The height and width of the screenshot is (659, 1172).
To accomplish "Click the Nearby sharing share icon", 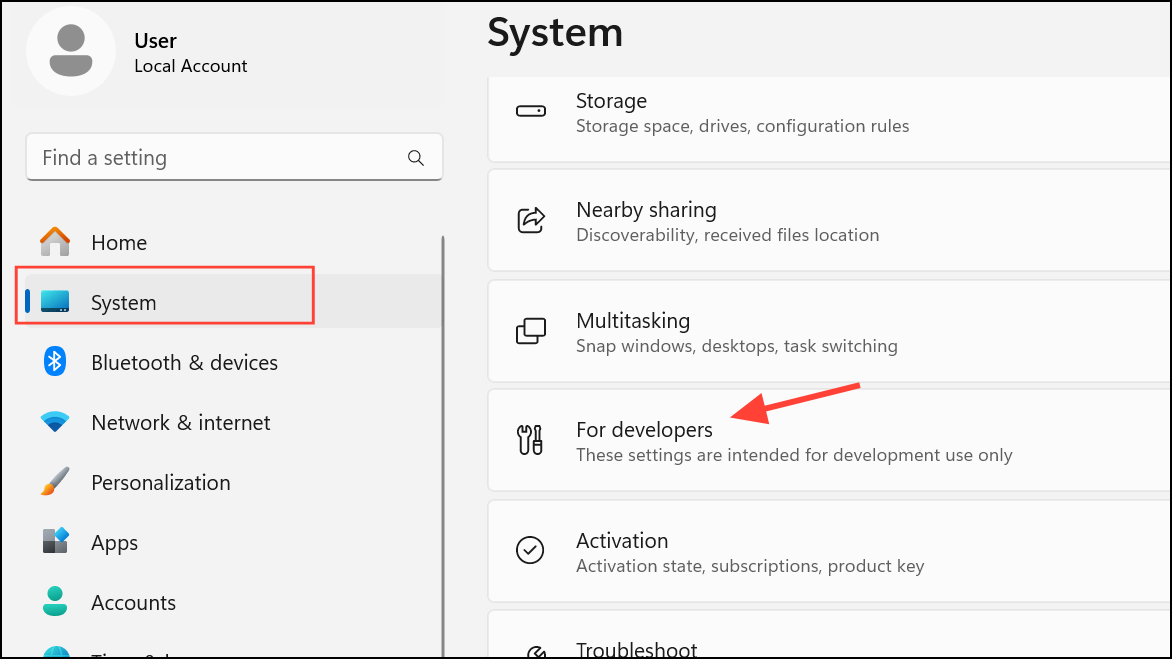I will tap(531, 222).
